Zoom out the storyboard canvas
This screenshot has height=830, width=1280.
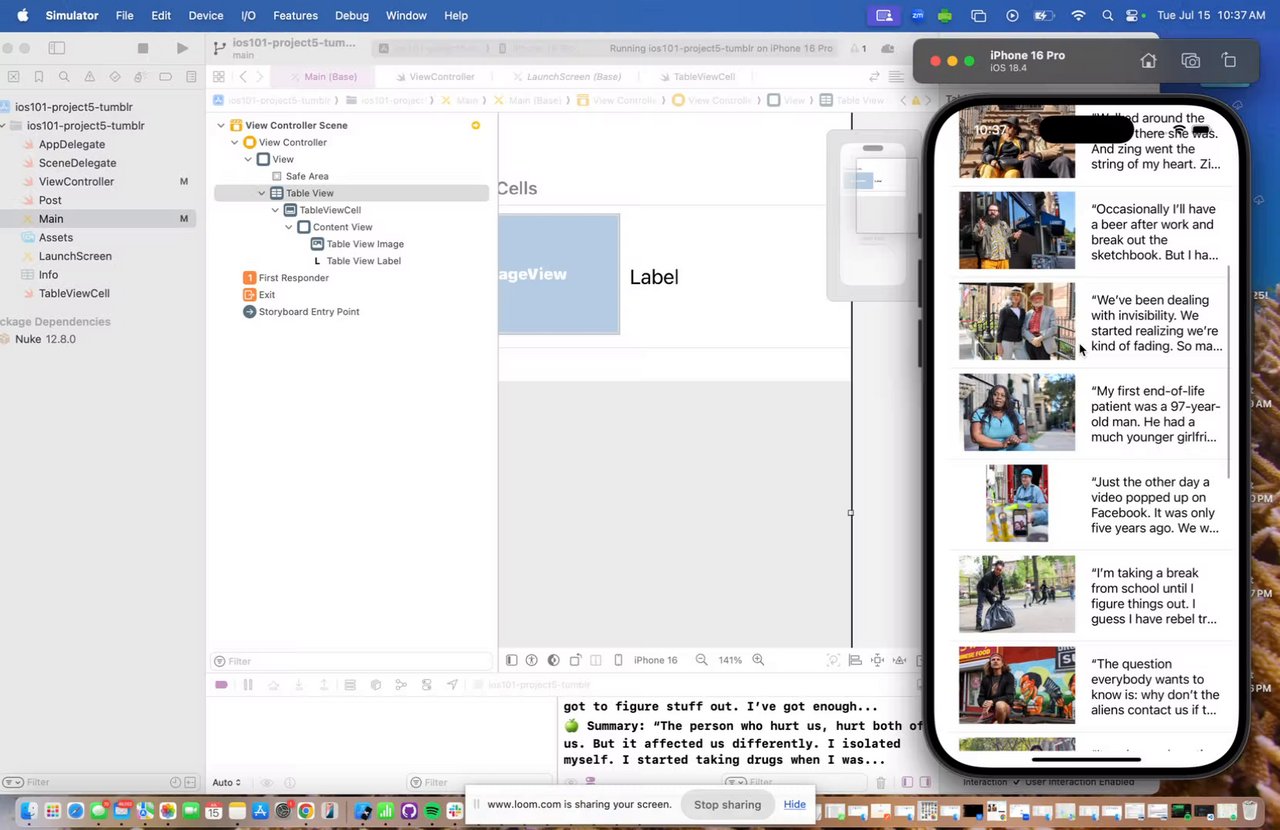(x=701, y=660)
